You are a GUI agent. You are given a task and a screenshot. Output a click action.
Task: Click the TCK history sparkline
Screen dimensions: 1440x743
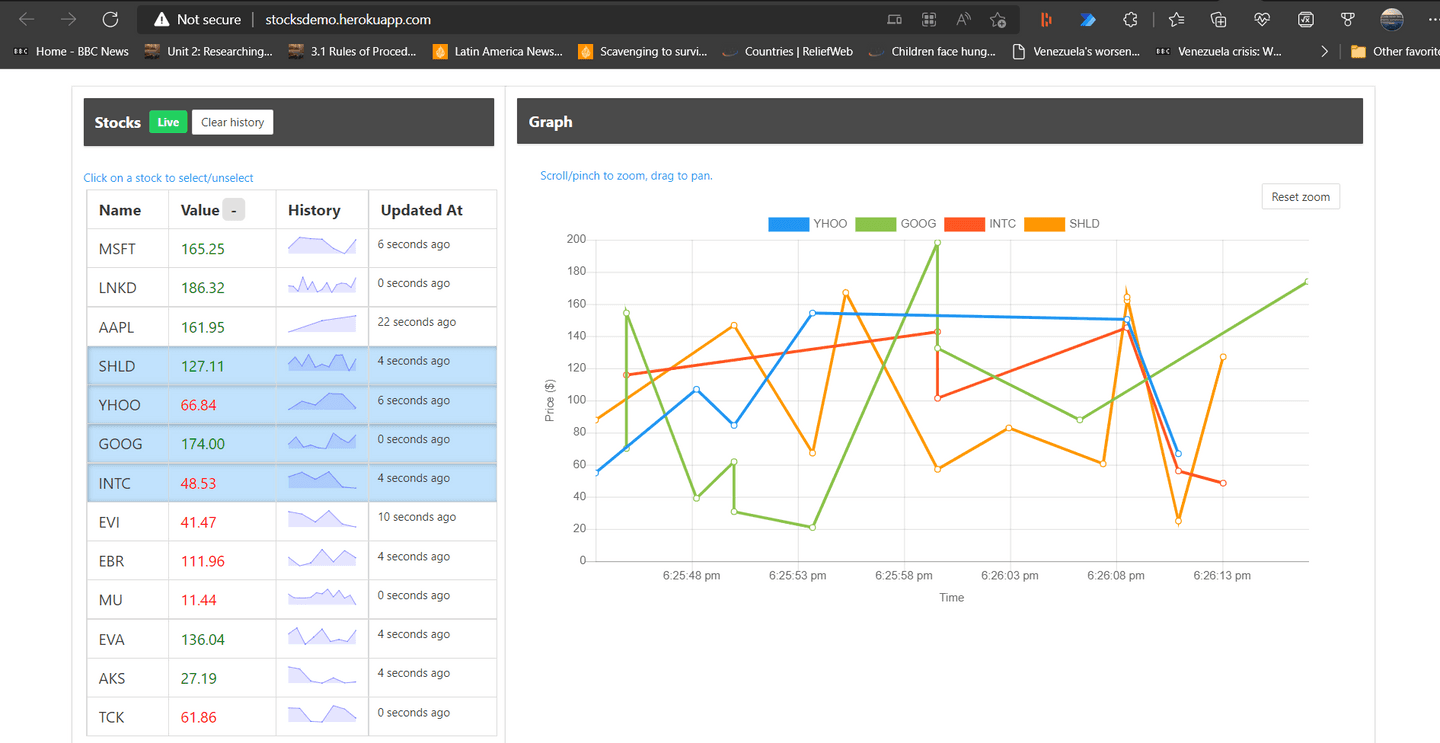(322, 713)
